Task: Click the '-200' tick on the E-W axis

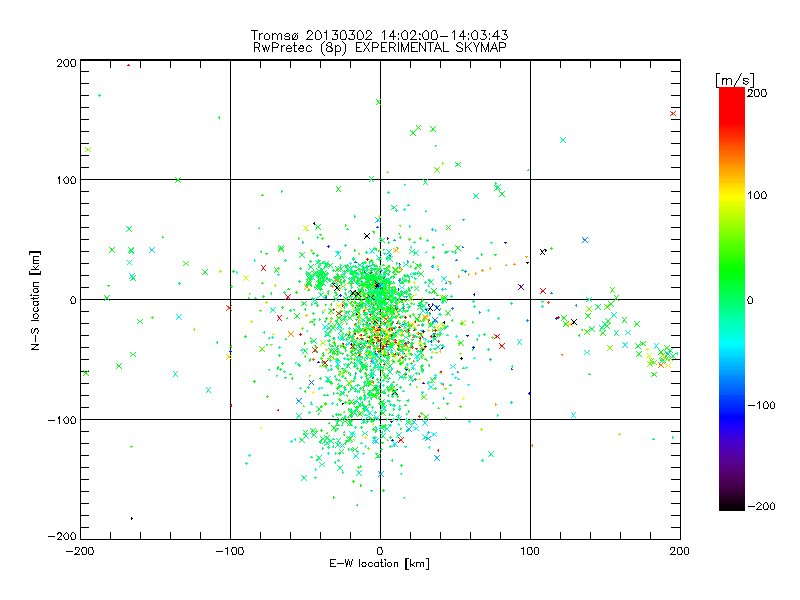Action: click(x=80, y=551)
